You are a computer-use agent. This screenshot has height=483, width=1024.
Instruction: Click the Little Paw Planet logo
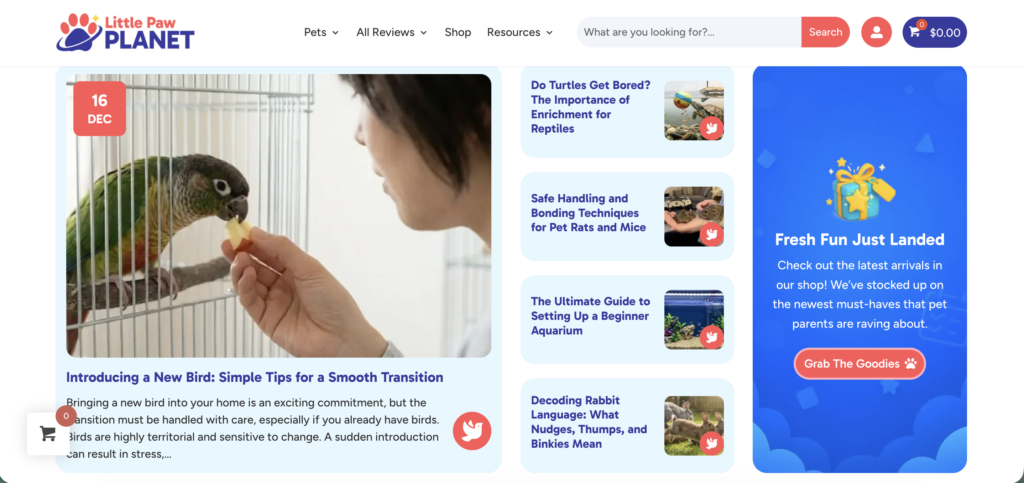(x=125, y=32)
